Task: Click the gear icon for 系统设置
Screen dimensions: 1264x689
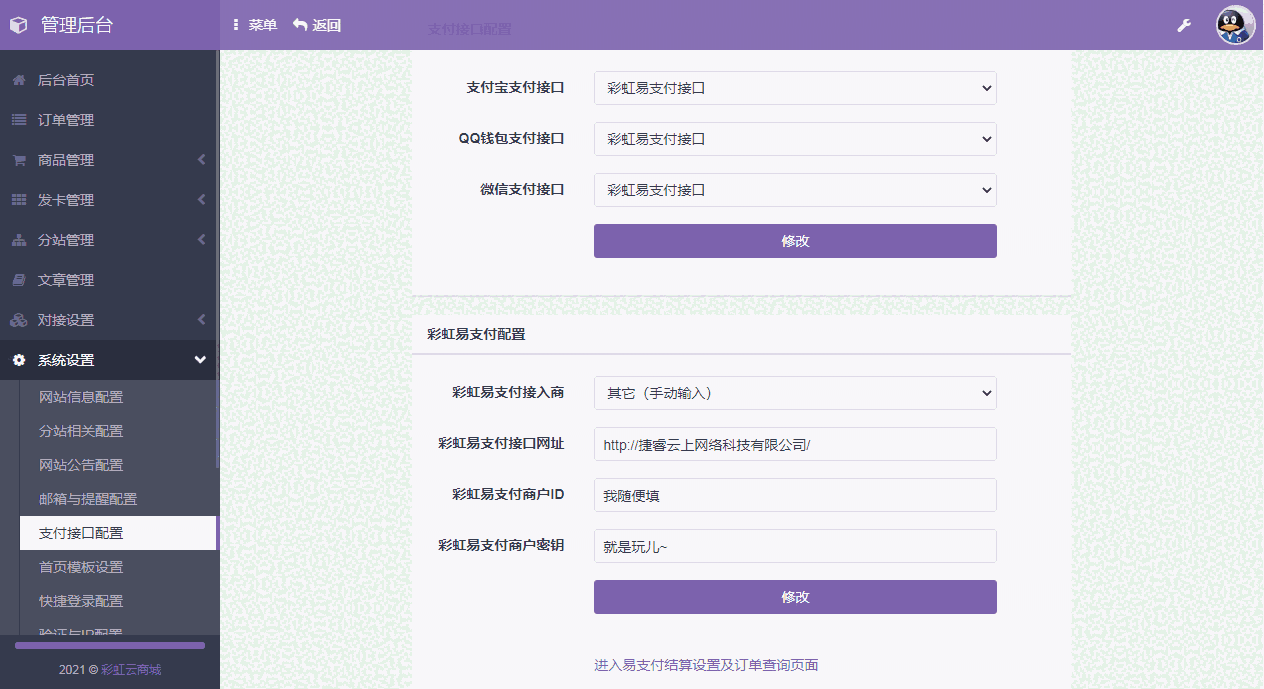Action: coord(19,360)
